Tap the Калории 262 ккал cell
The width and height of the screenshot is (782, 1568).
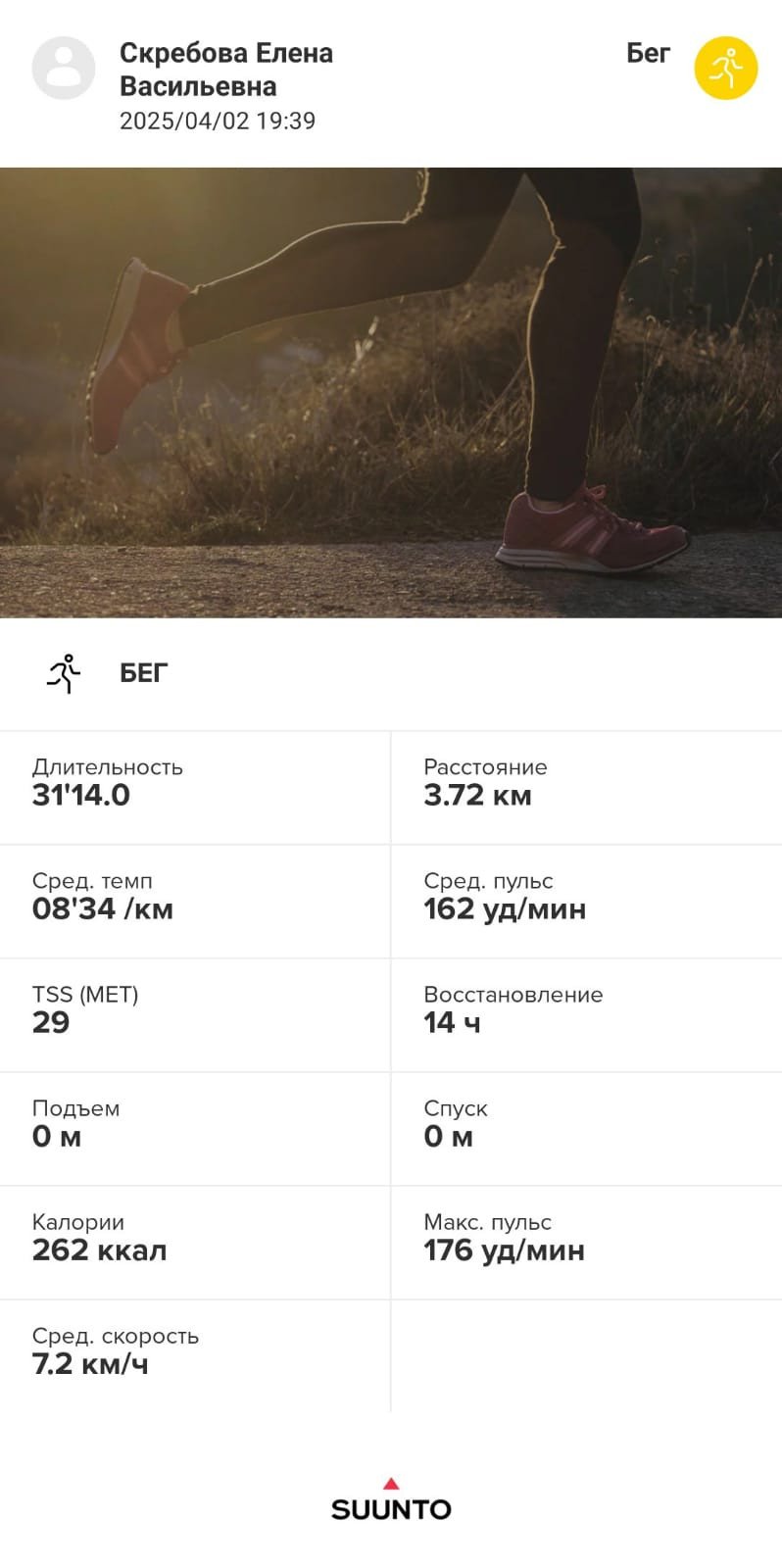[195, 1242]
